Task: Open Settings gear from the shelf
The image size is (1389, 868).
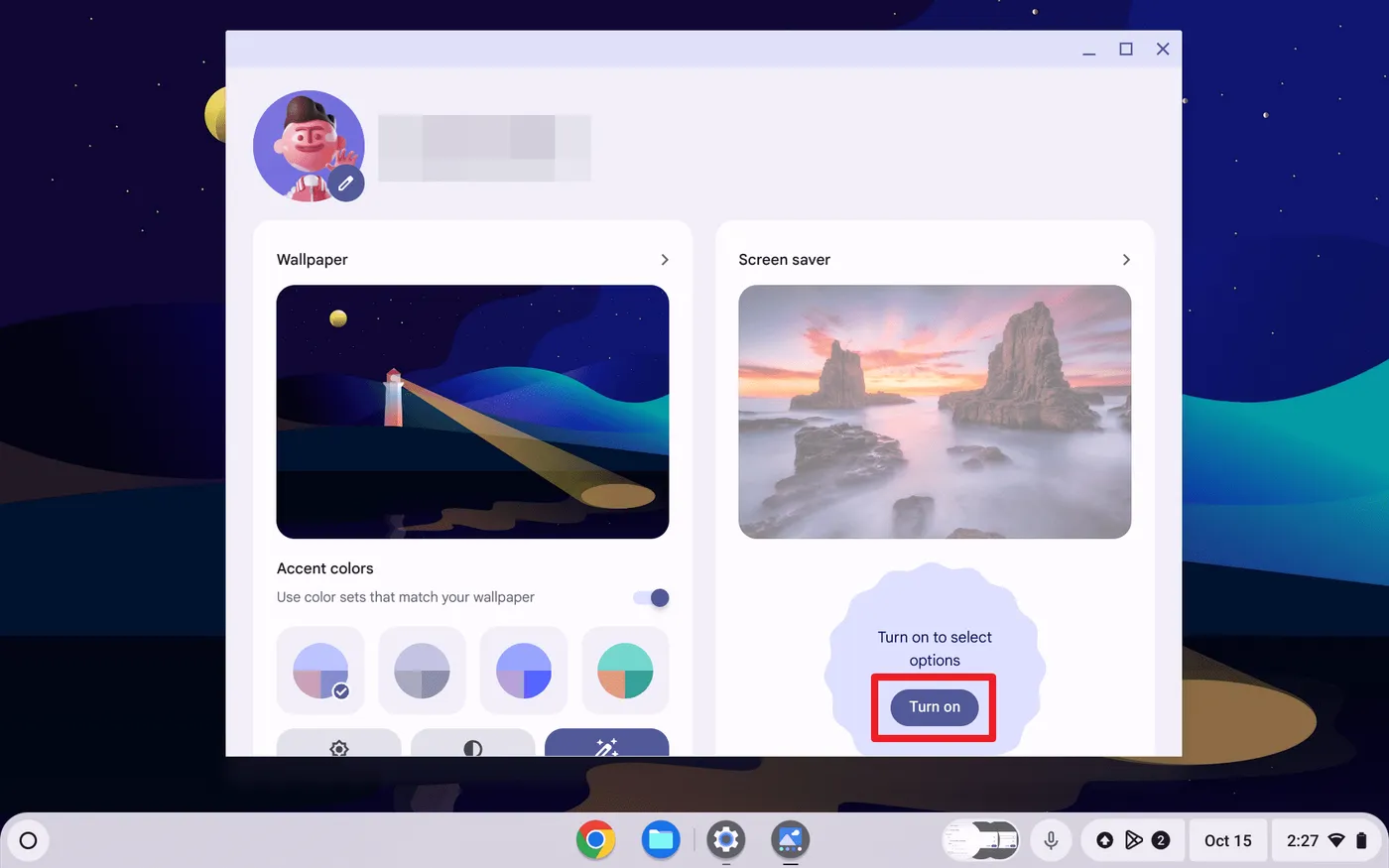Action: click(x=726, y=841)
